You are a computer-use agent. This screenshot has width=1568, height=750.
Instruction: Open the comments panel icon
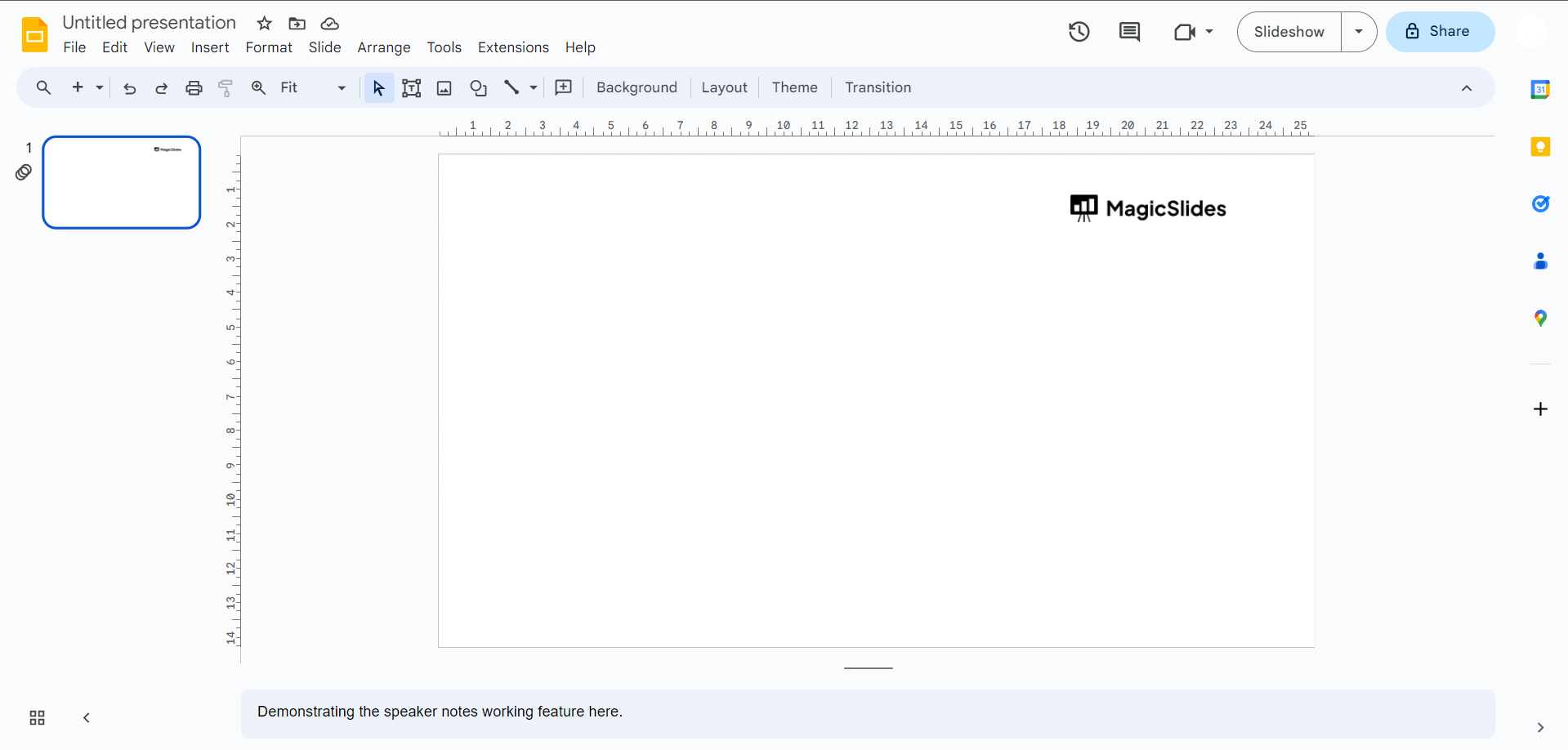point(1129,32)
